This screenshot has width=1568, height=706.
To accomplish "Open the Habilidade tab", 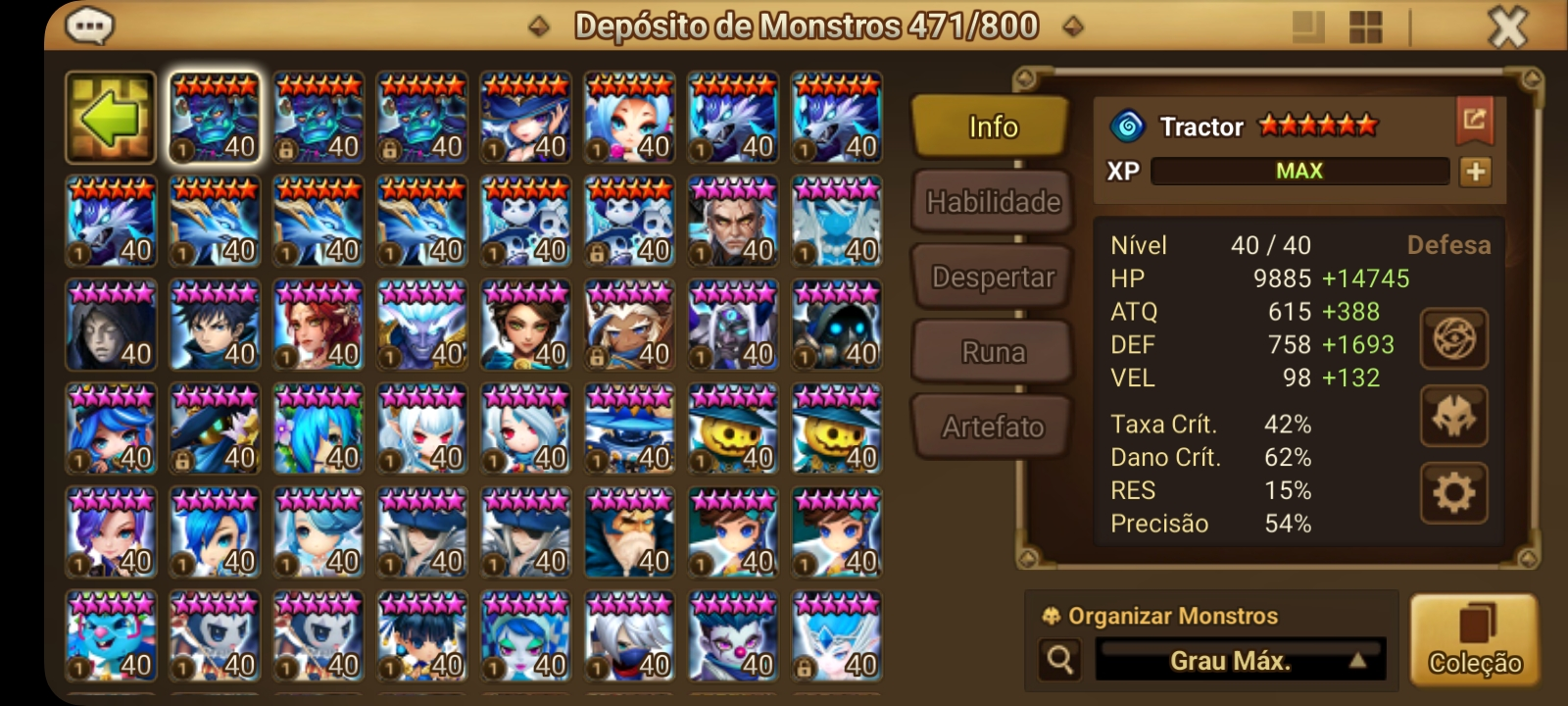I will pyautogui.click(x=992, y=202).
